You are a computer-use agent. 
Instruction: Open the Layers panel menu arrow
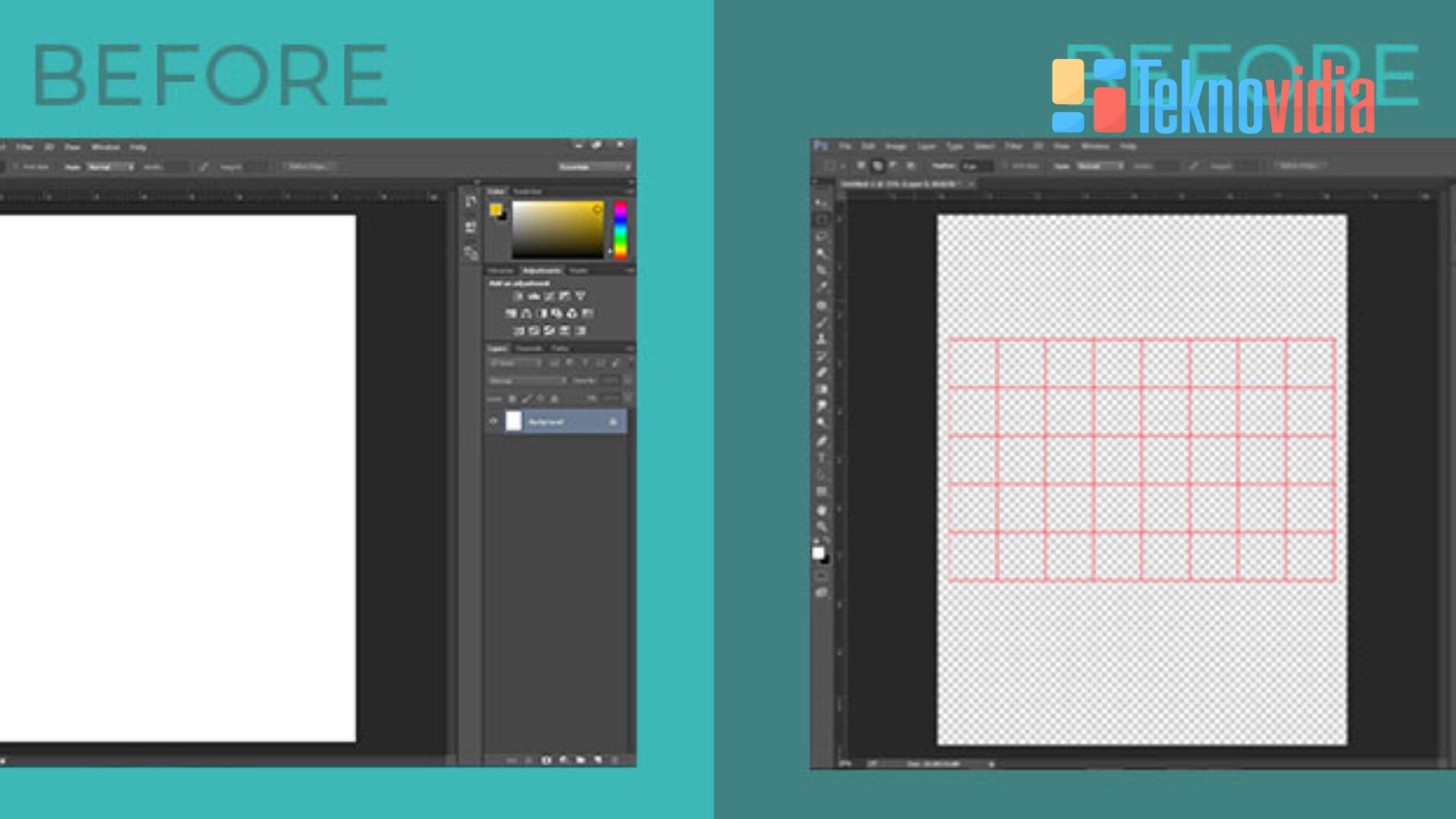click(x=631, y=349)
